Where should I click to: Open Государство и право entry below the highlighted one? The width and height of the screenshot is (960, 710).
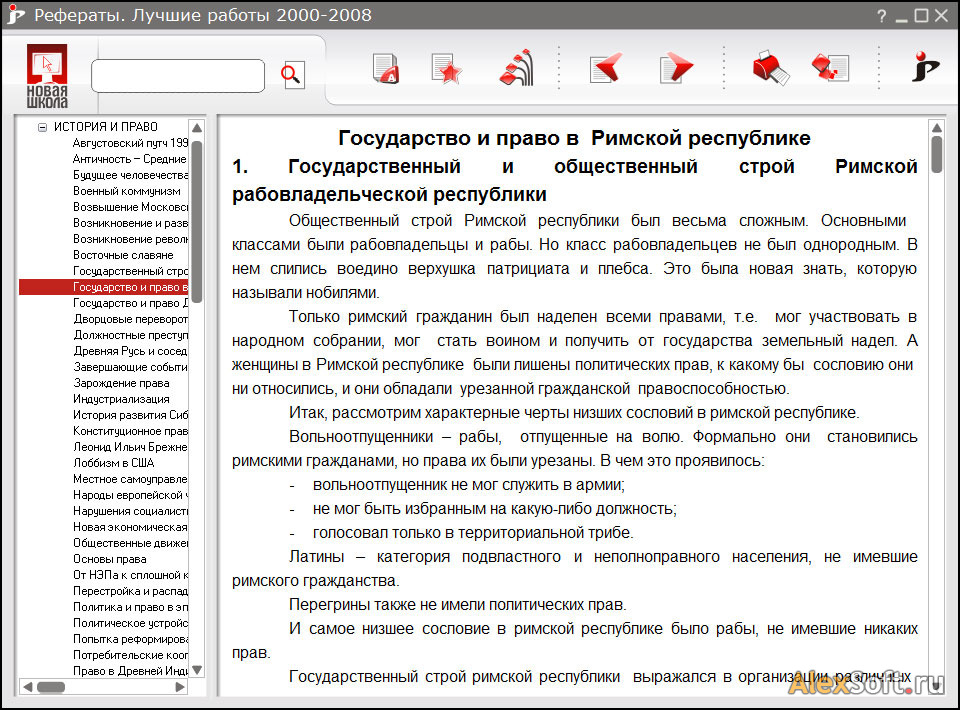point(130,303)
